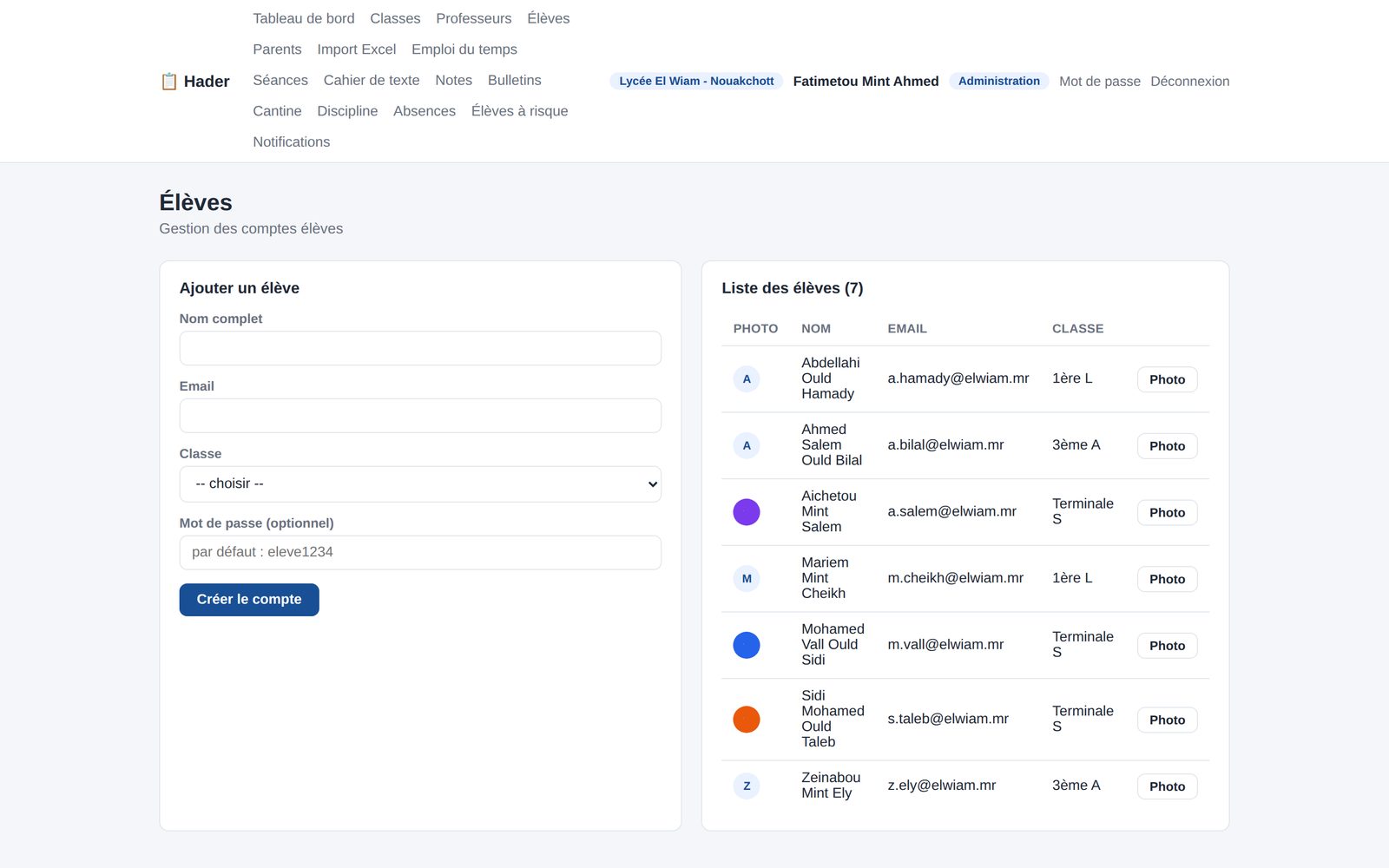Open the Mot de passe link
Screen dimensions: 1389x868
[x=1100, y=82]
